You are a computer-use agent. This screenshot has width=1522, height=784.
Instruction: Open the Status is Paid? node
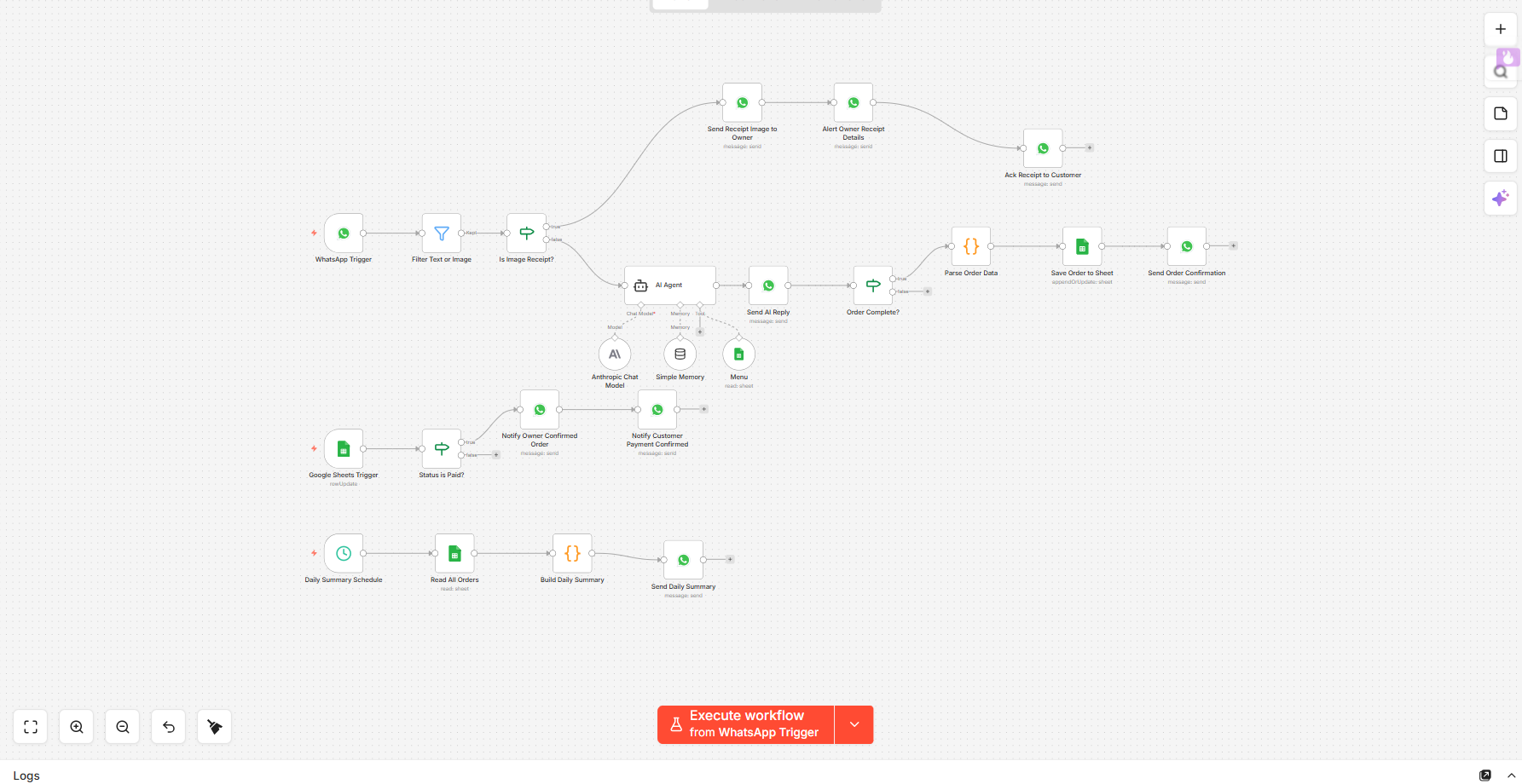pyautogui.click(x=442, y=448)
